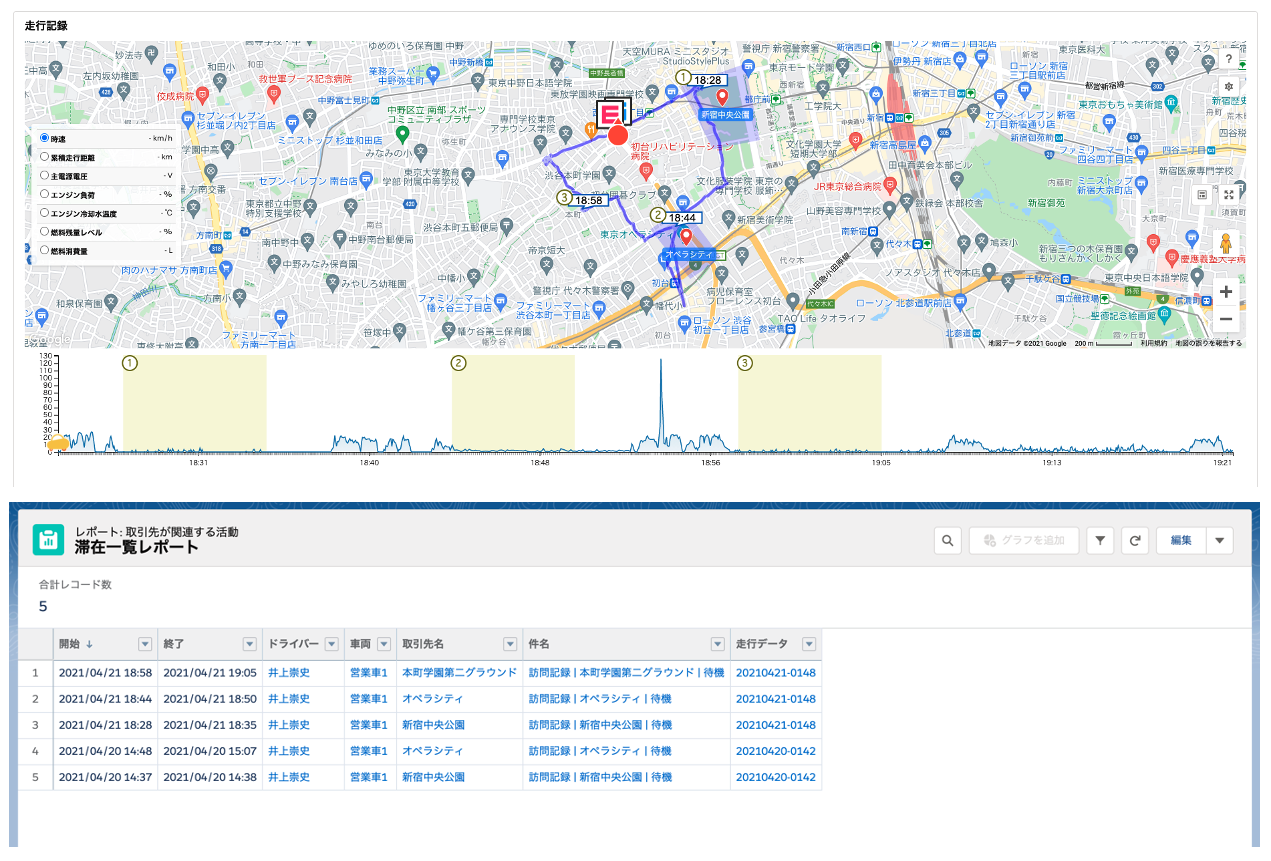This screenshot has height=861, width=1271.
Task: Open the 終了 column dropdown menu
Action: tap(249, 645)
